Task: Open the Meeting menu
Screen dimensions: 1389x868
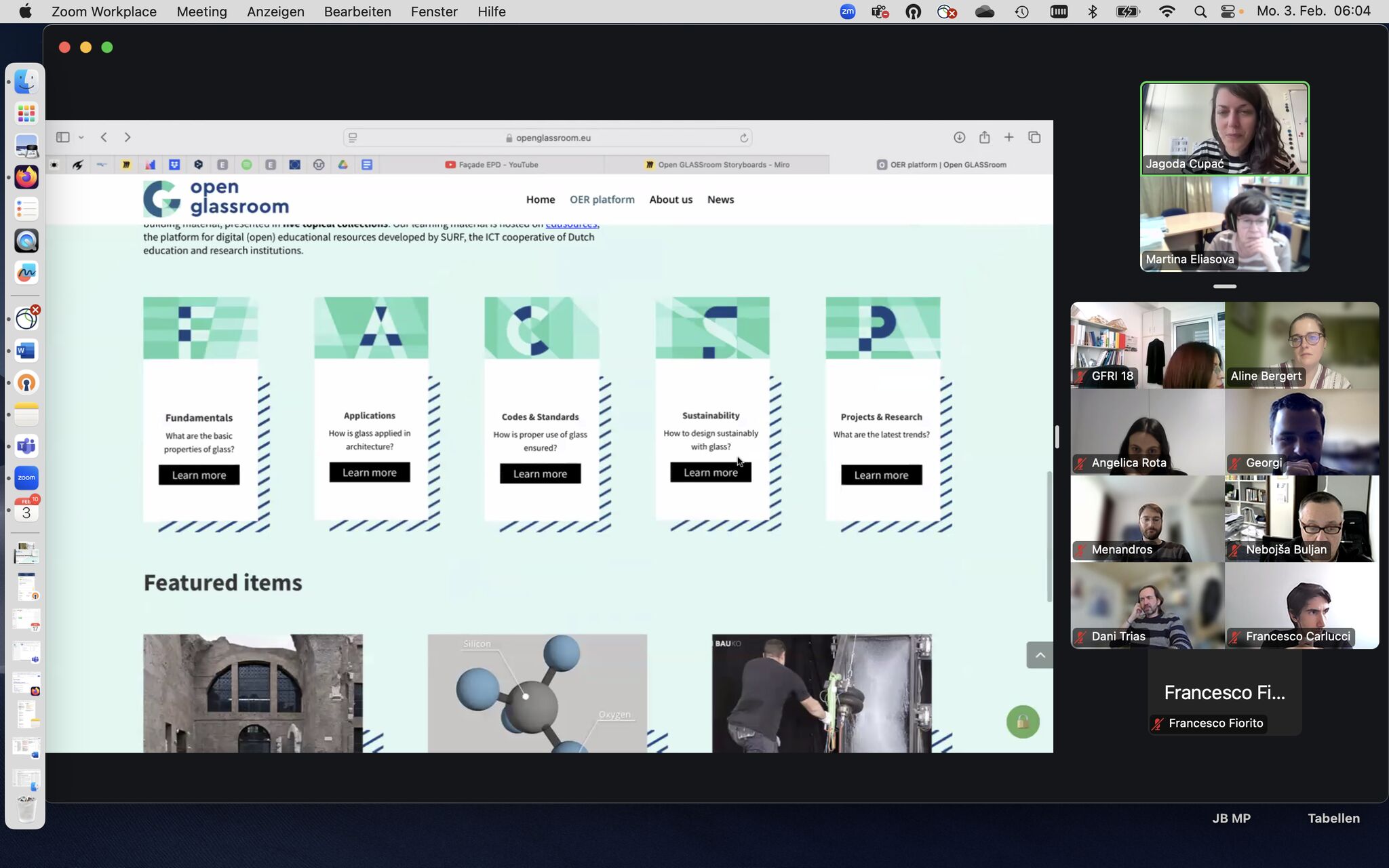Action: [x=201, y=12]
